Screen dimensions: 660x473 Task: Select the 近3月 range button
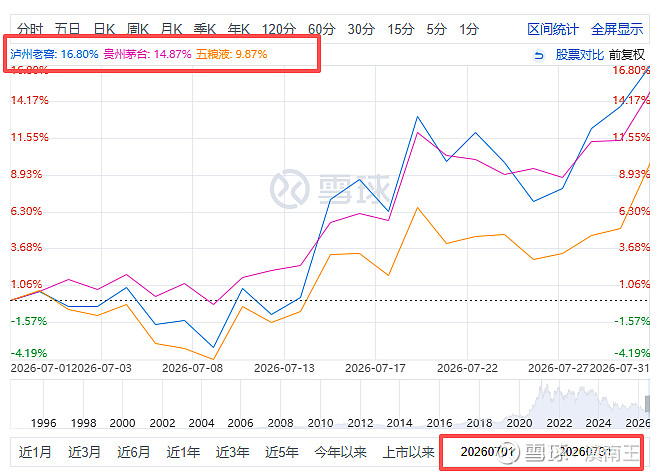click(x=84, y=452)
